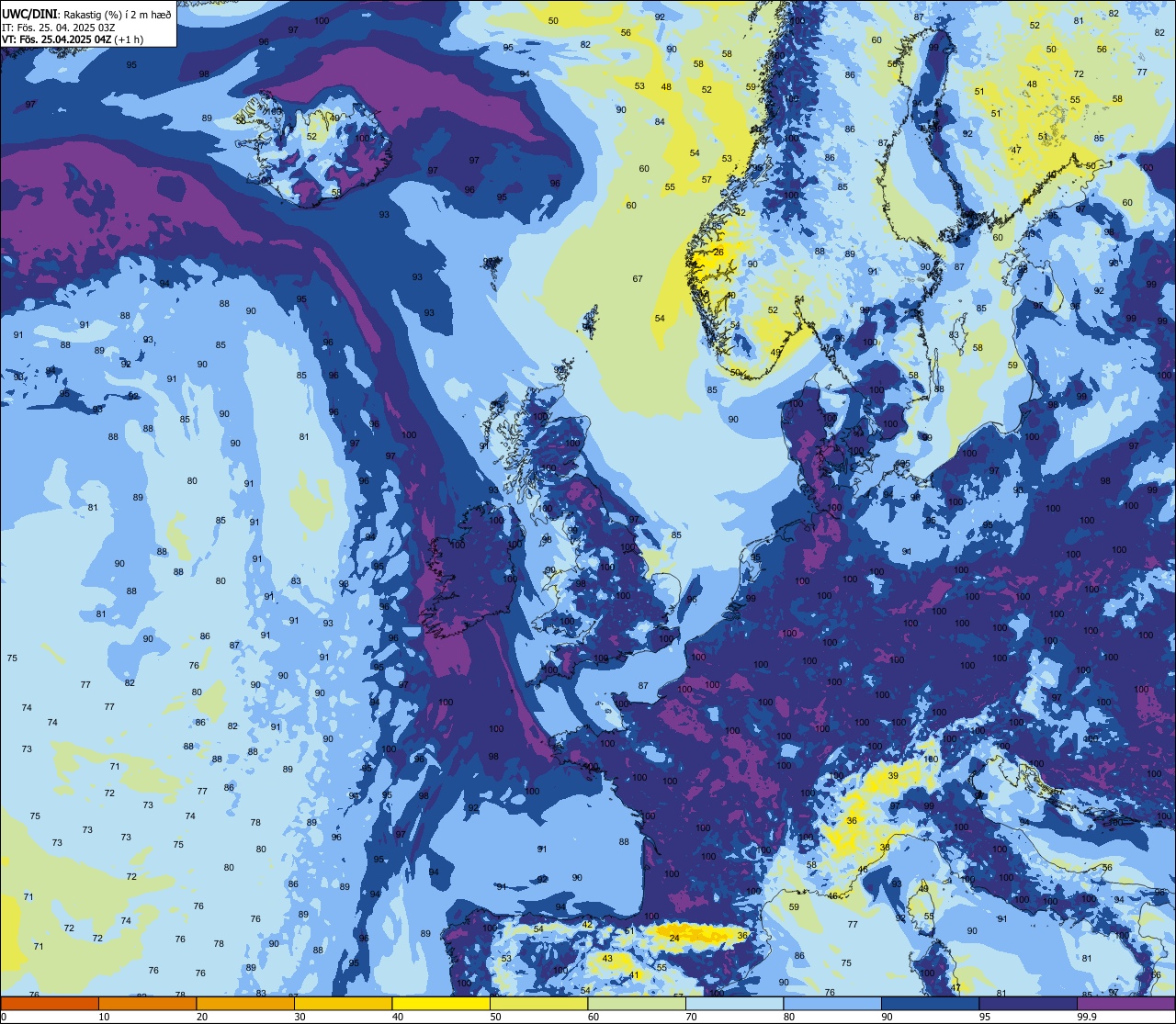Click the humidity value '67' in the Norwegian Sea

coord(638,278)
